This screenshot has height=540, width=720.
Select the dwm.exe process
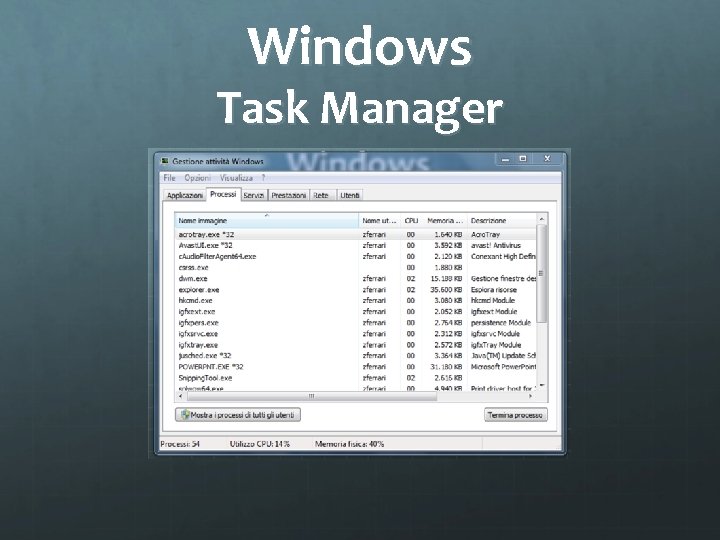click(355, 278)
